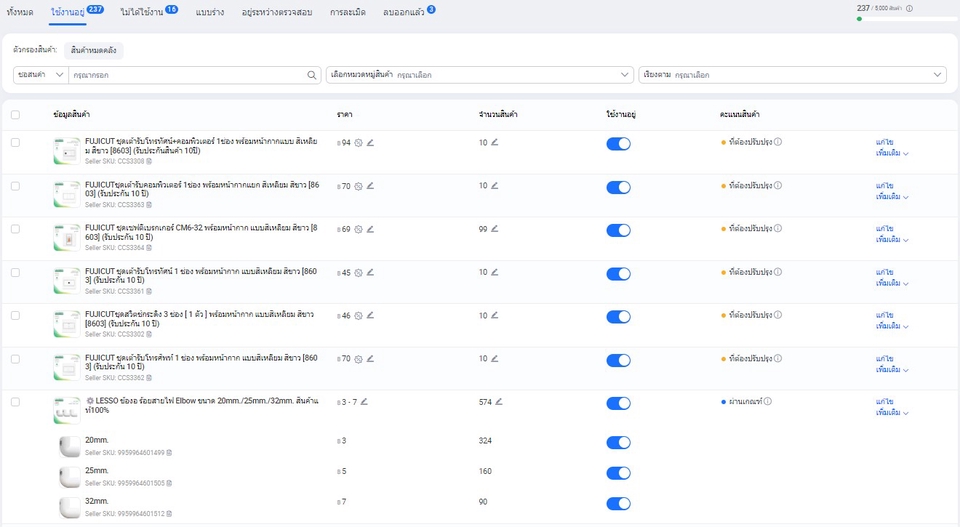Viewport: 960px width, 527px height.
Task: Focus the product name search field
Action: pos(189,75)
